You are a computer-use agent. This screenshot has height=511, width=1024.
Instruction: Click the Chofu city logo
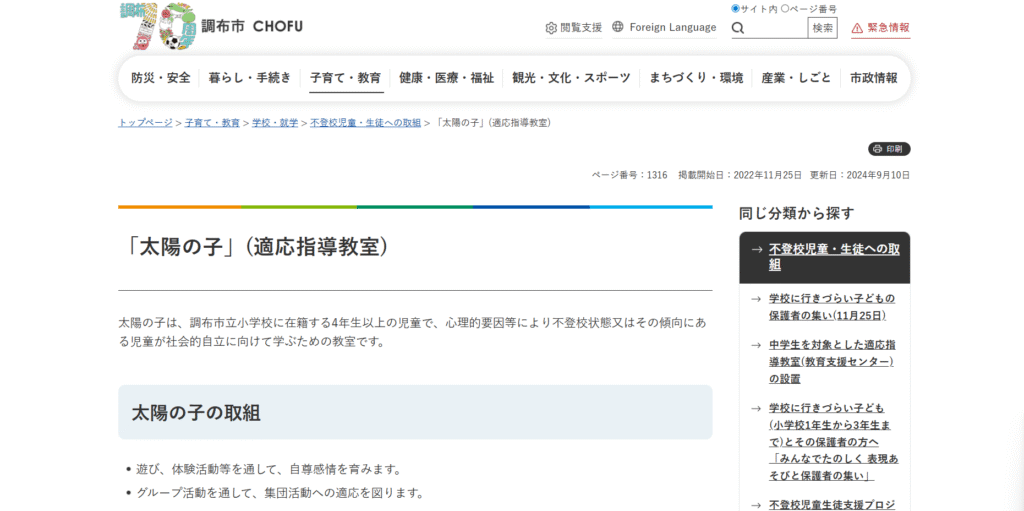(x=210, y=27)
